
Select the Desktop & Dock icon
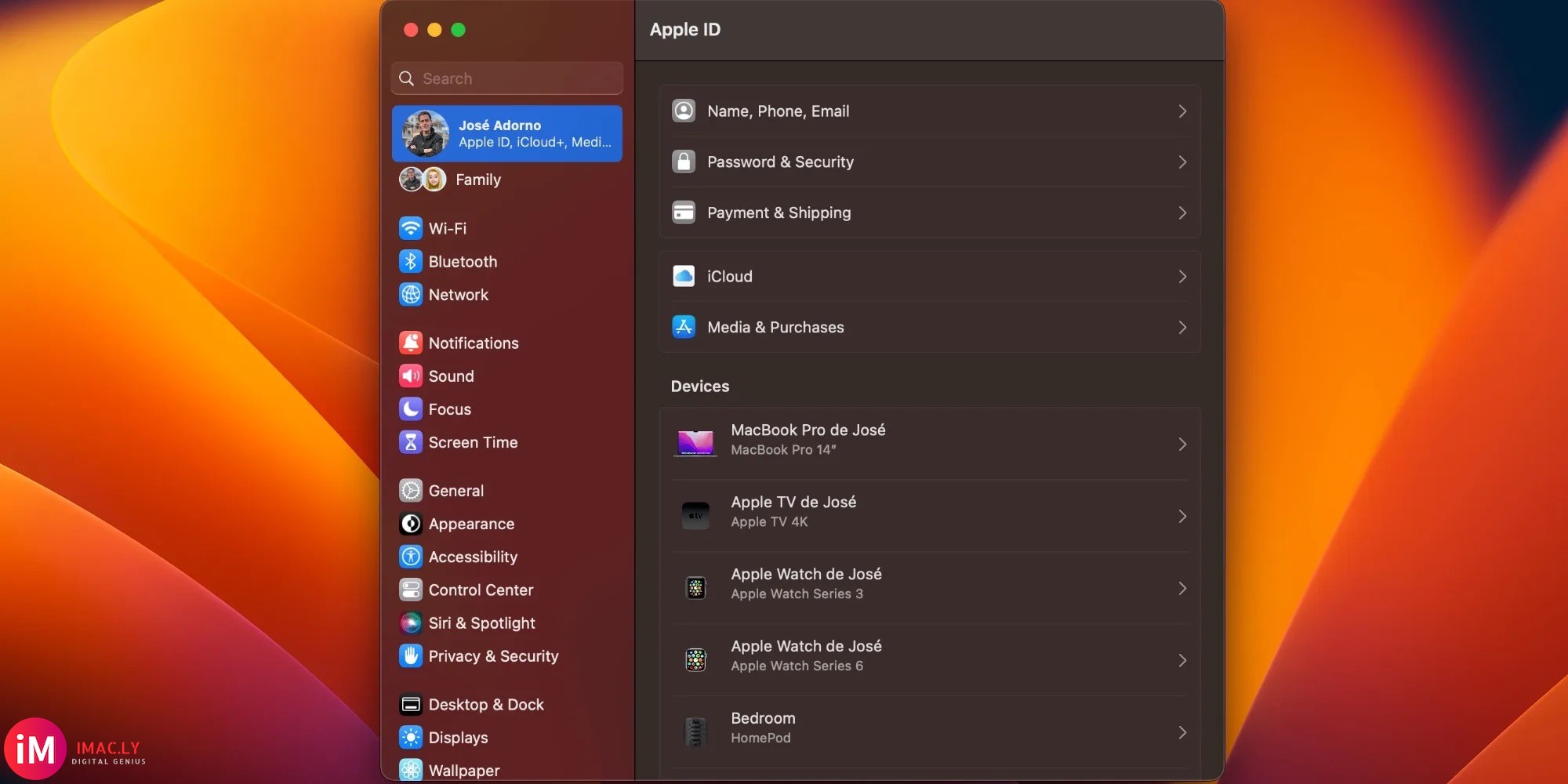pyautogui.click(x=411, y=705)
